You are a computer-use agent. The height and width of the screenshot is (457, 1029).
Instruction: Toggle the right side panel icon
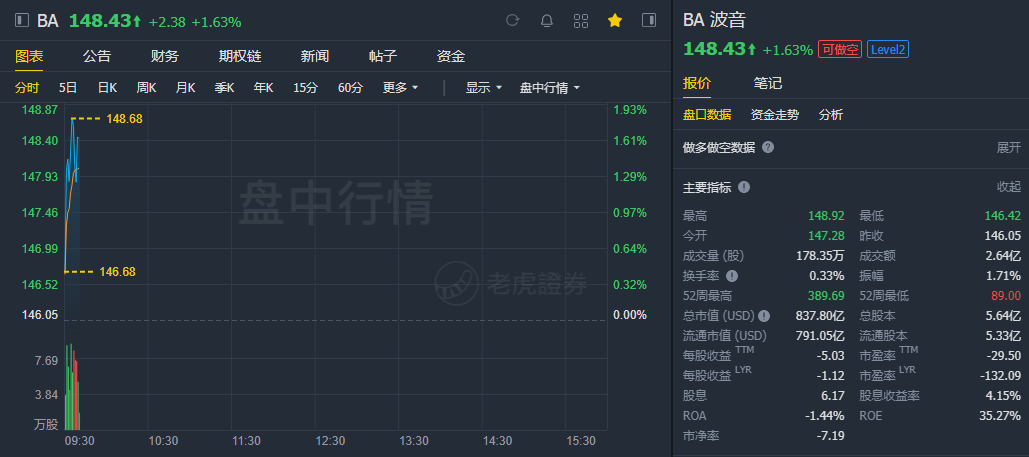click(x=649, y=20)
